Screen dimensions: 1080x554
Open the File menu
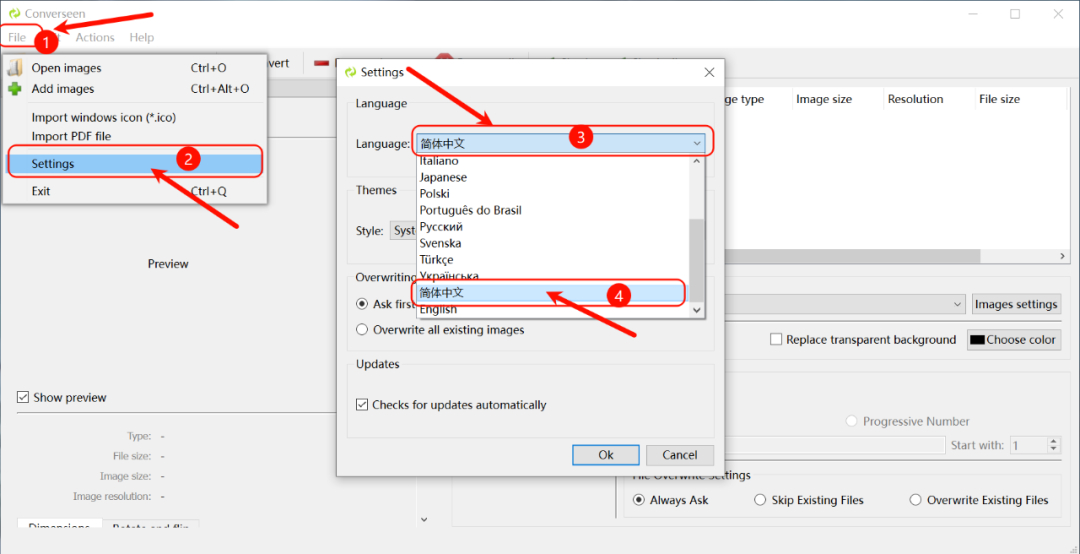tap(17, 37)
